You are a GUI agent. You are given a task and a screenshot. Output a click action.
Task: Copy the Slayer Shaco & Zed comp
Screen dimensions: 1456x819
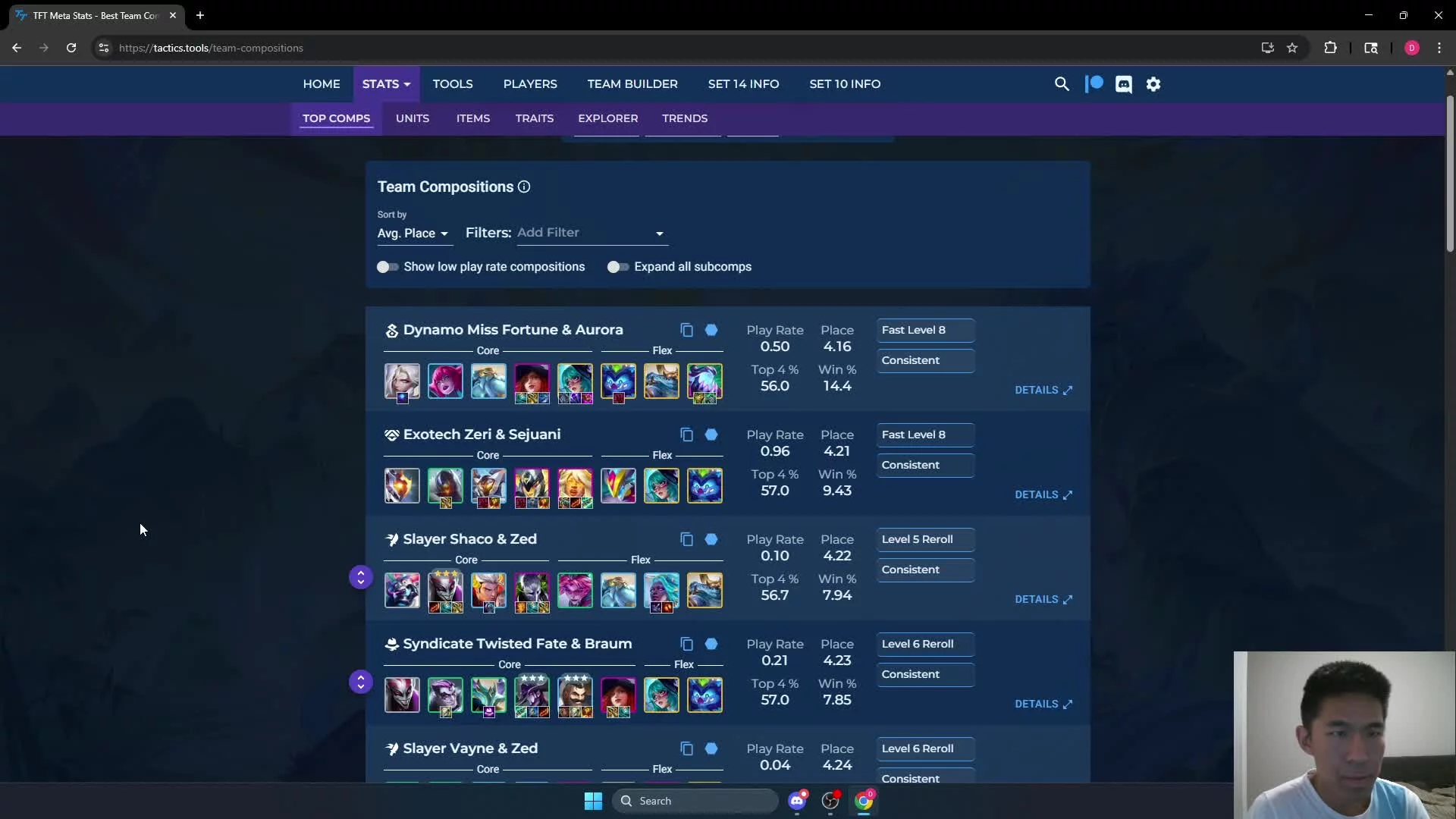pyautogui.click(x=686, y=539)
